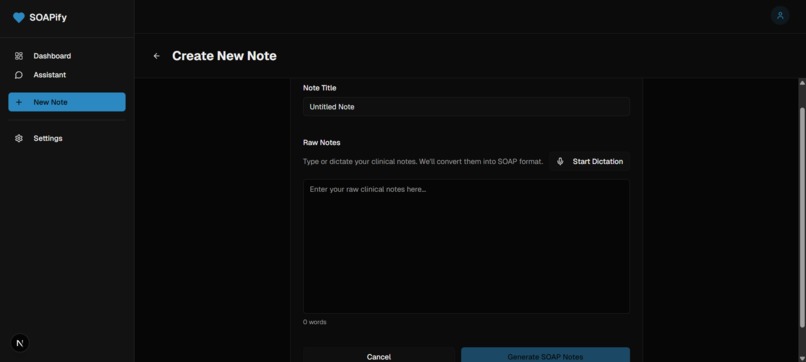The width and height of the screenshot is (806, 362).
Task: Click the 'Raw Notes' label
Action: (322, 142)
